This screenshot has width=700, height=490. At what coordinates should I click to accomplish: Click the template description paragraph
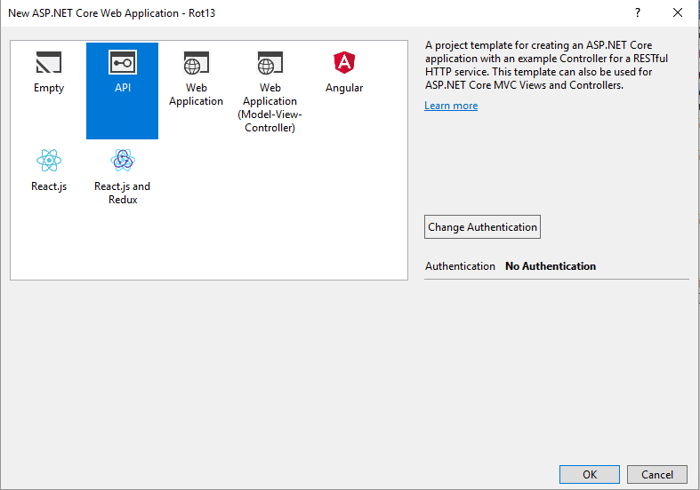[546, 65]
